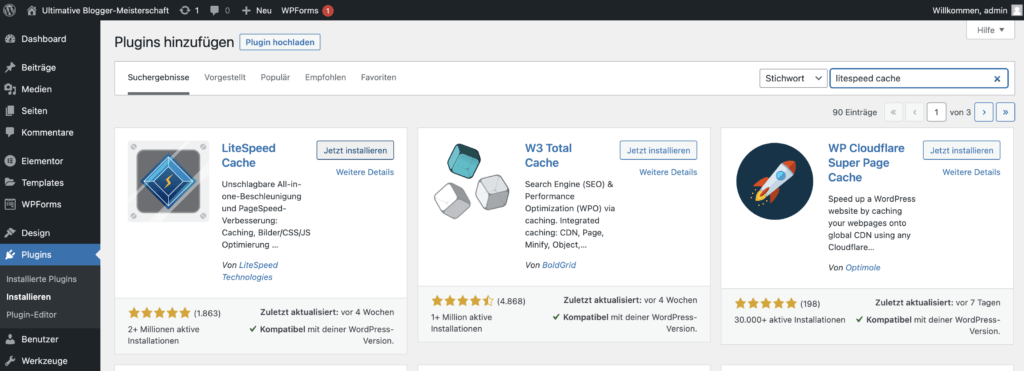Click the Elementor icon in sidebar

pos(10,161)
